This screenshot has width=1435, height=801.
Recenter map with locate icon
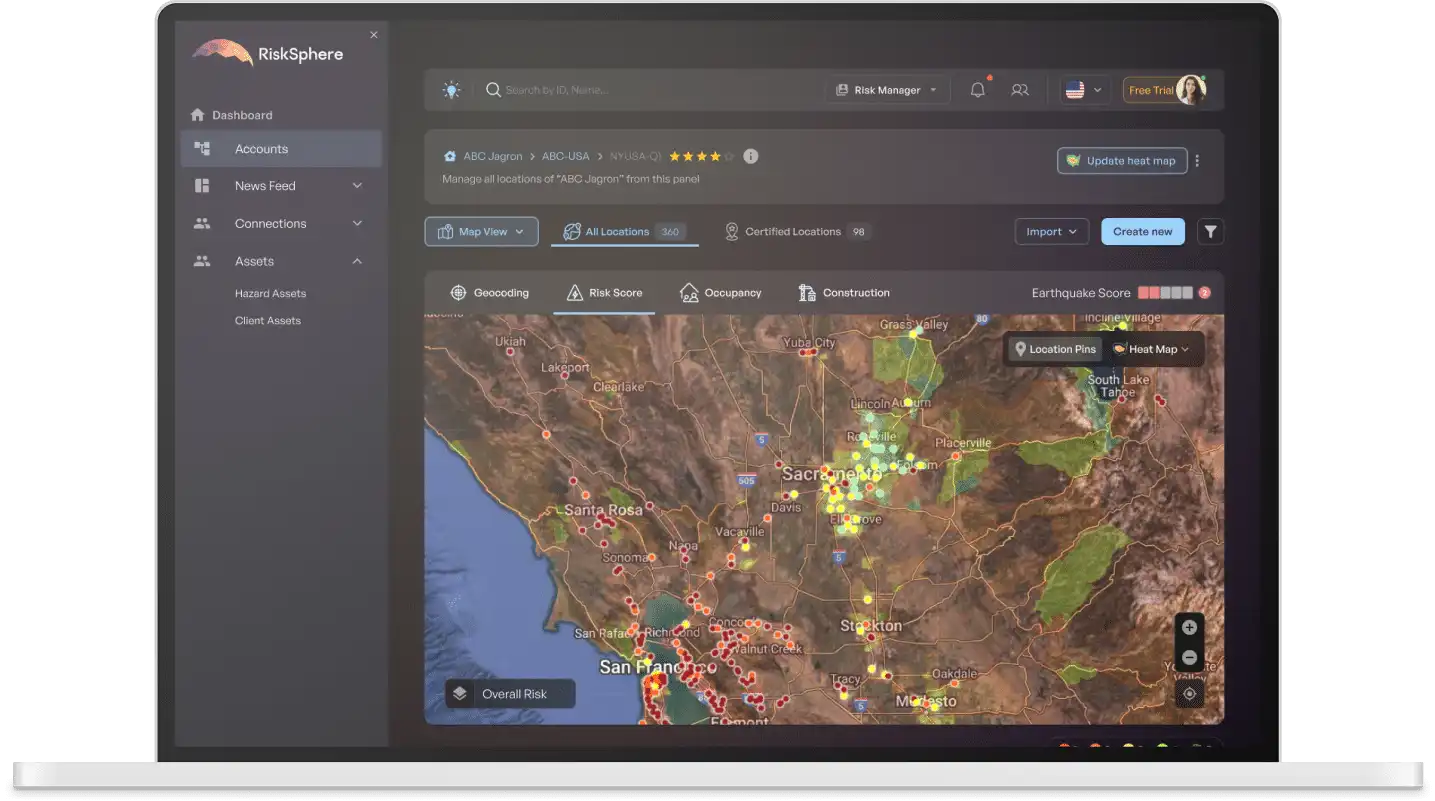click(x=1189, y=693)
